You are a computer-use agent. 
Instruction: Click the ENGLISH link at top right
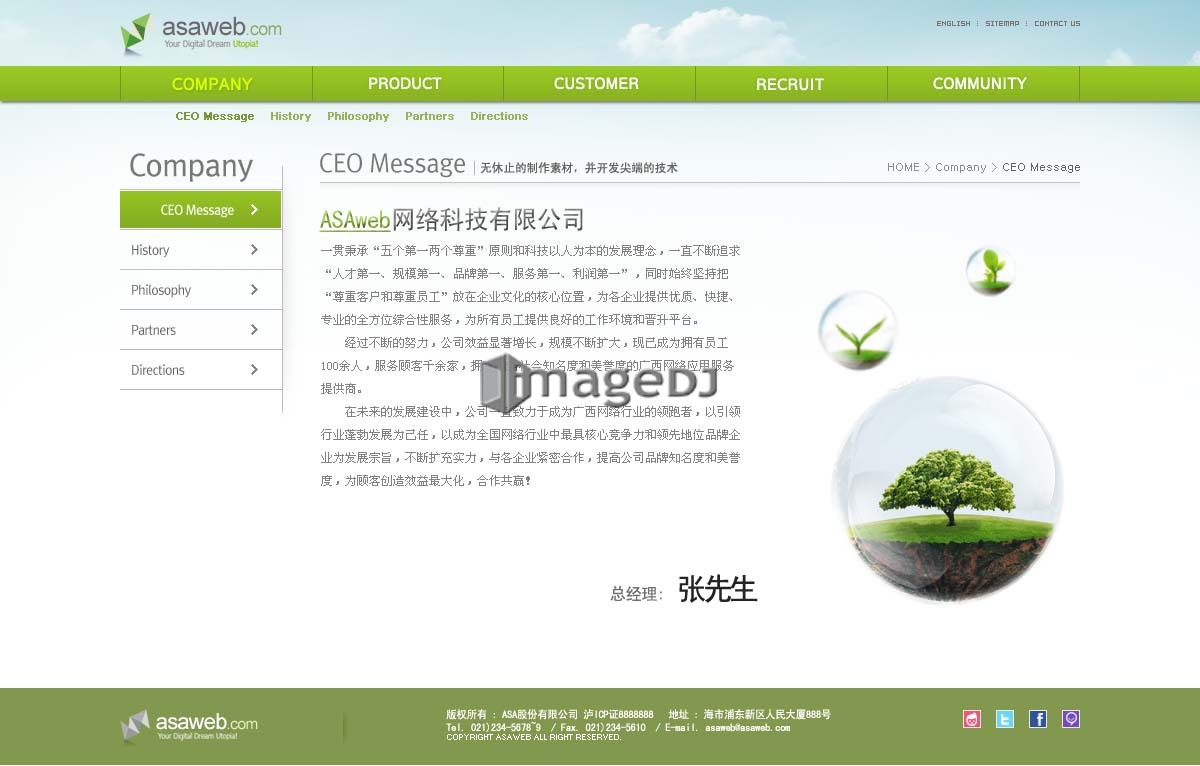[953, 23]
